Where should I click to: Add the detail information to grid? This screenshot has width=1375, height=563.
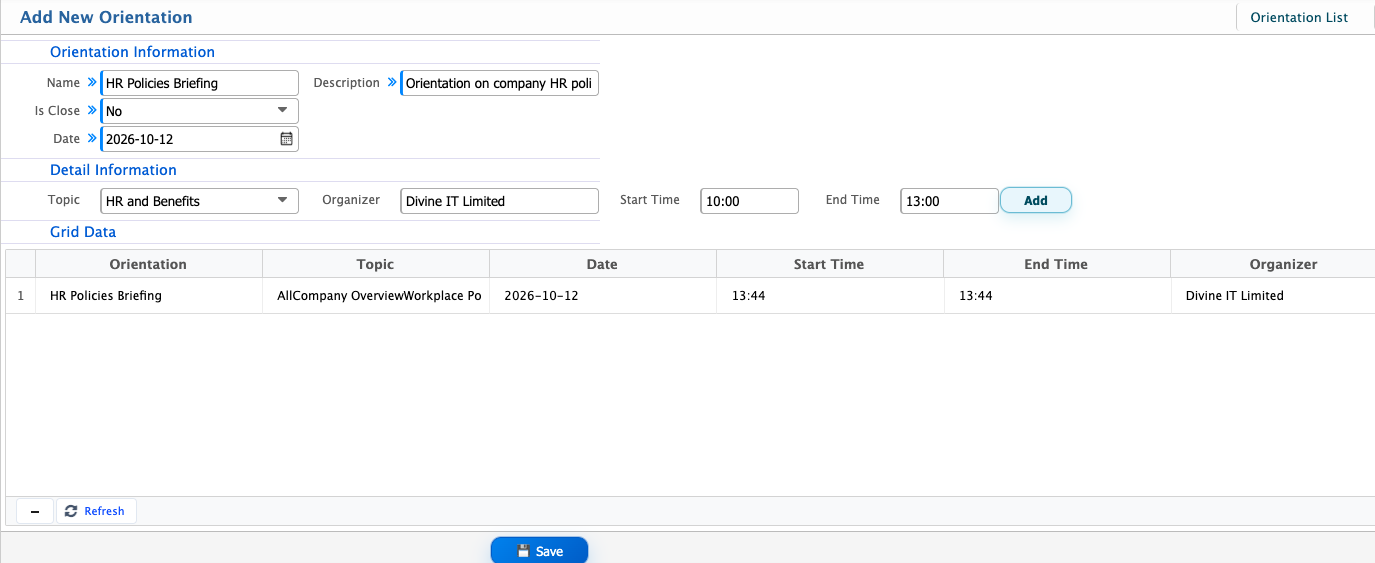pyautogui.click(x=1036, y=201)
